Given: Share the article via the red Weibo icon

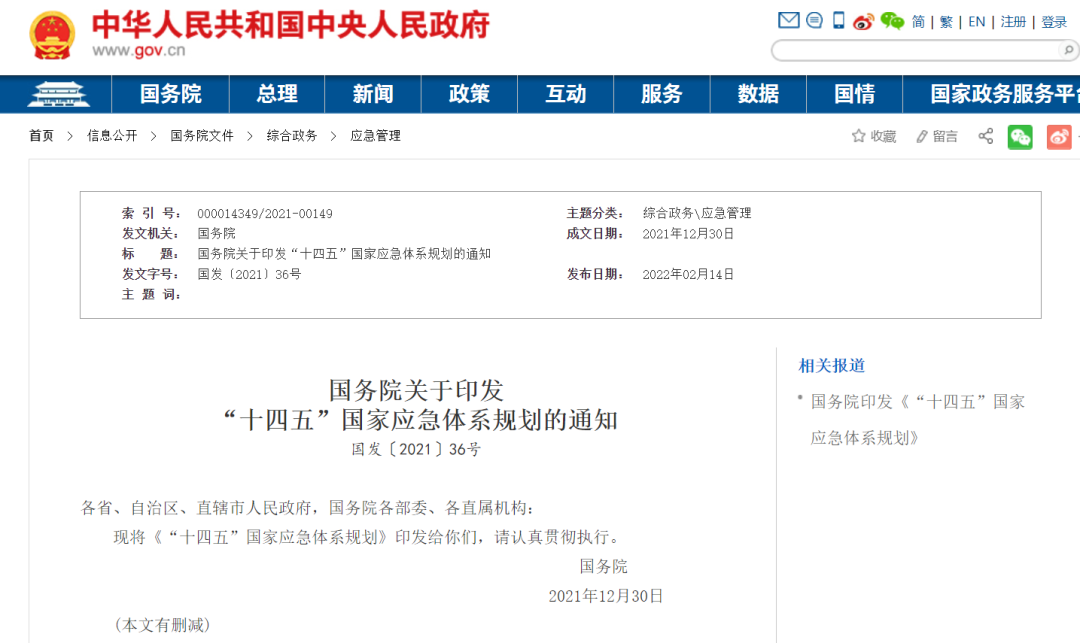Looking at the screenshot, I should pyautogui.click(x=1060, y=135).
